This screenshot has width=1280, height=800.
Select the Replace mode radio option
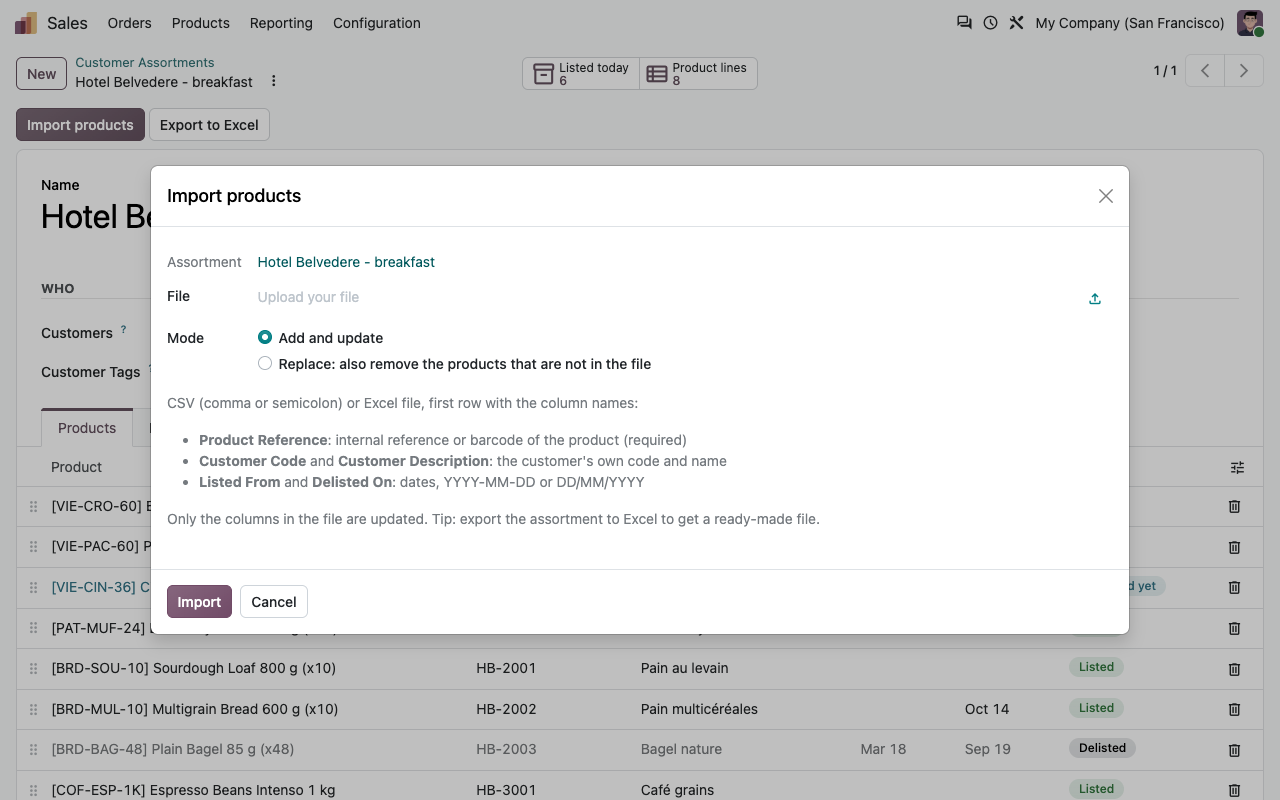pyautogui.click(x=265, y=364)
